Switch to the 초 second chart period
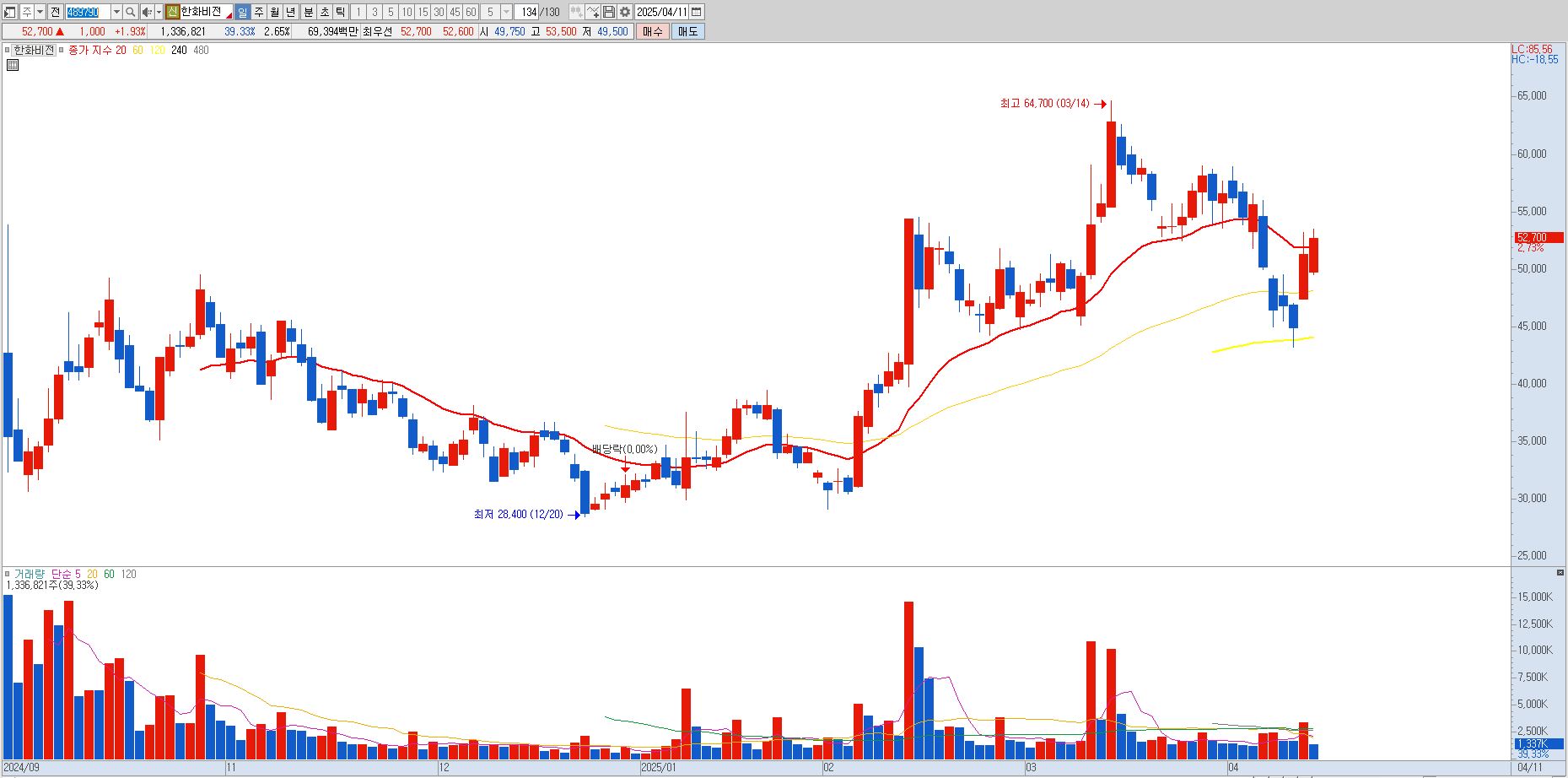The width and height of the screenshot is (1568, 778). click(324, 12)
